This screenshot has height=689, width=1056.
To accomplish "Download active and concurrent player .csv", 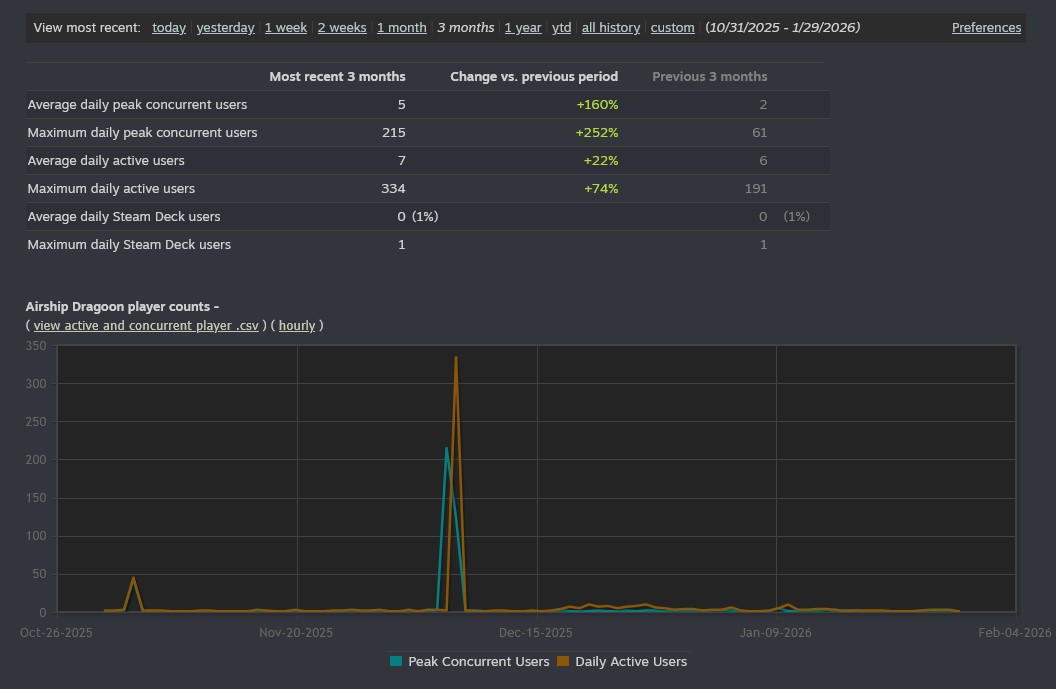I will 146,326.
